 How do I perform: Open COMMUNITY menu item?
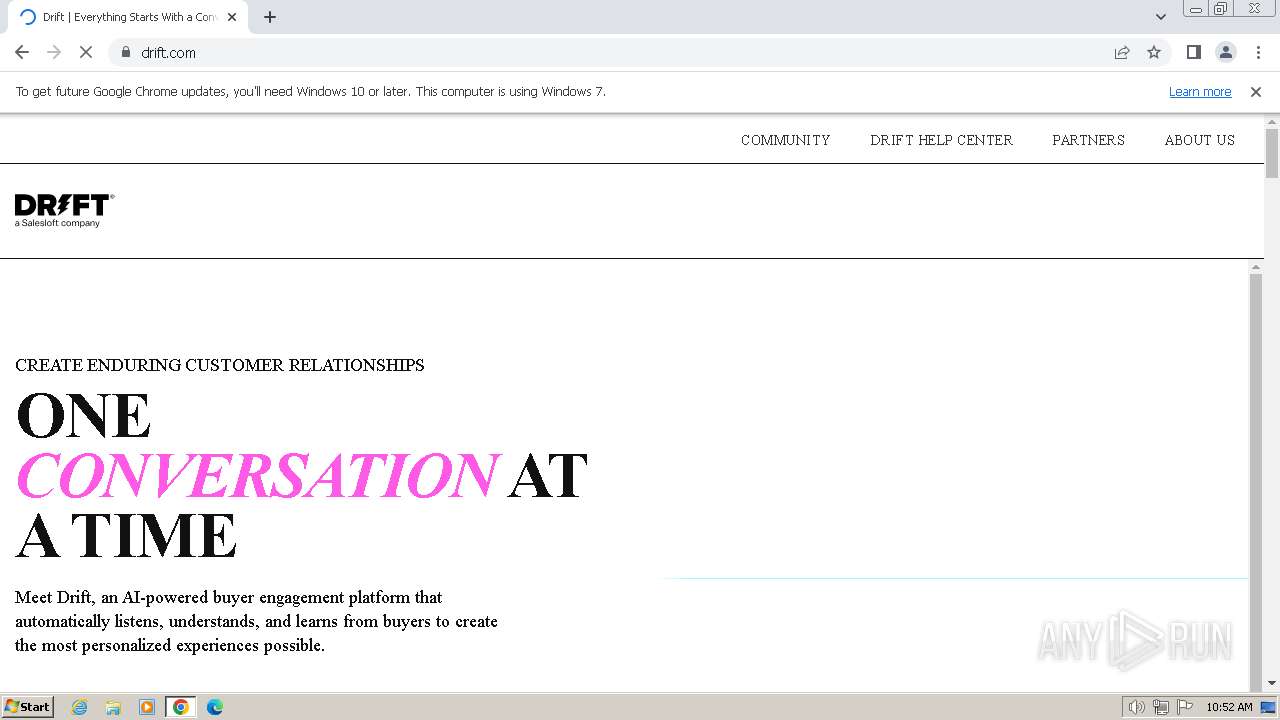[785, 140]
